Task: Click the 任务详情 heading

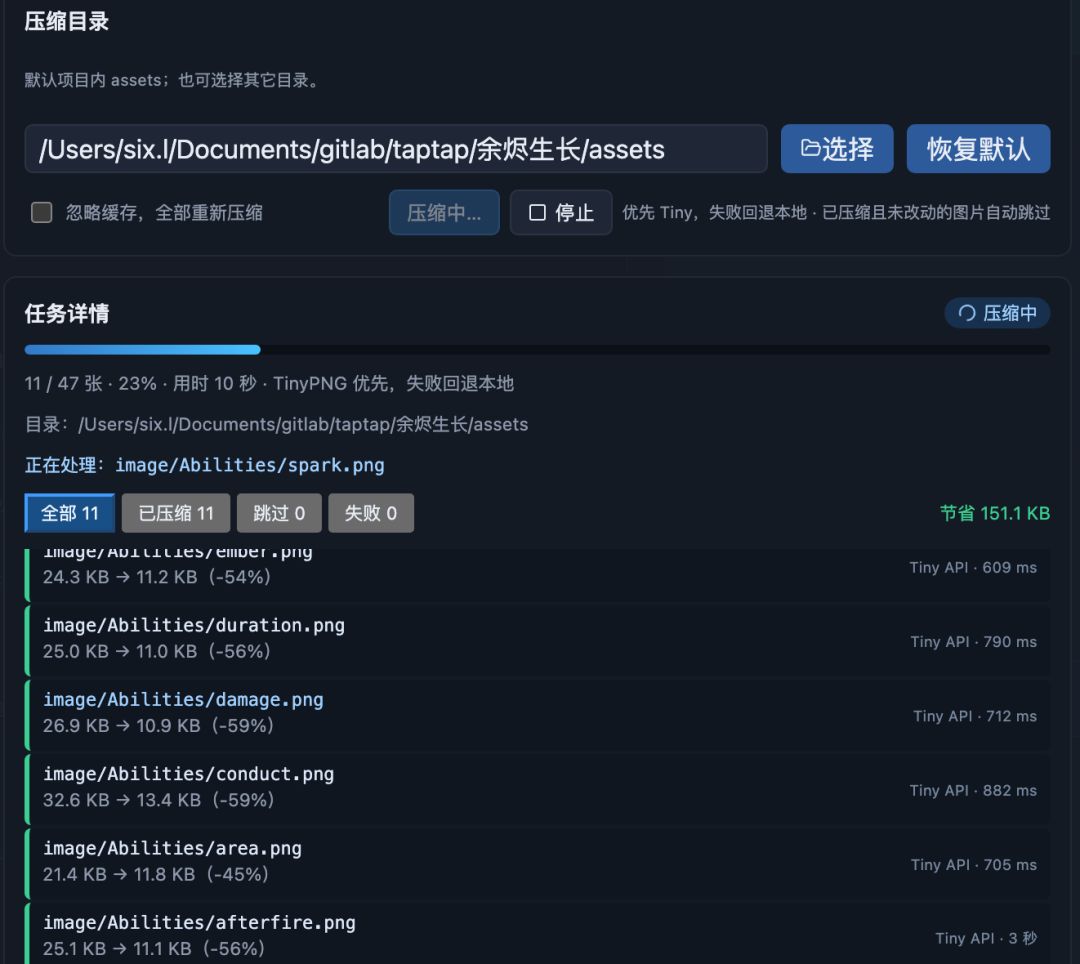Action: [67, 313]
